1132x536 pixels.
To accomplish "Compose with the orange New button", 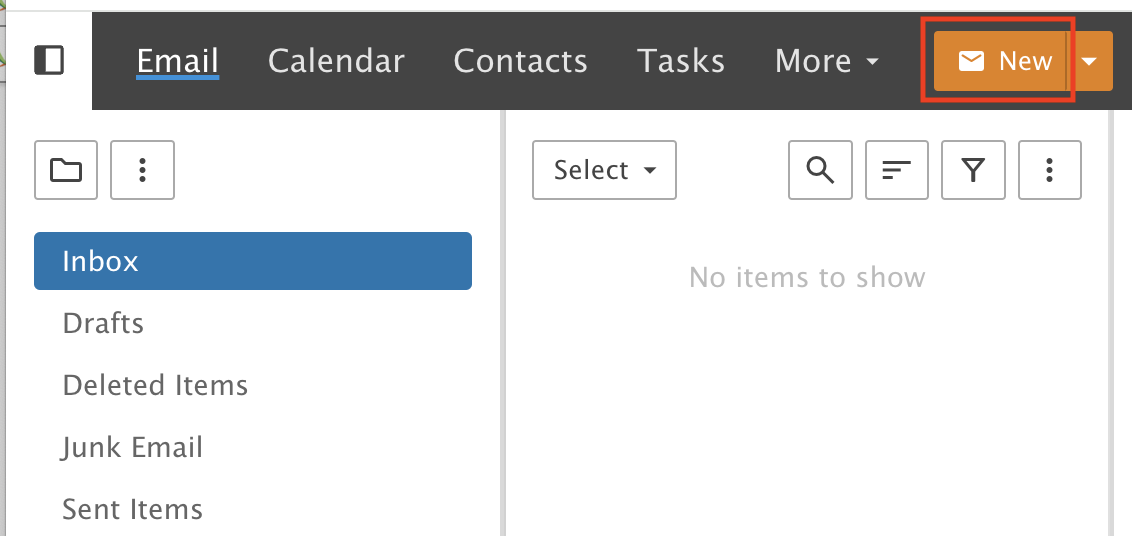I will [1000, 61].
